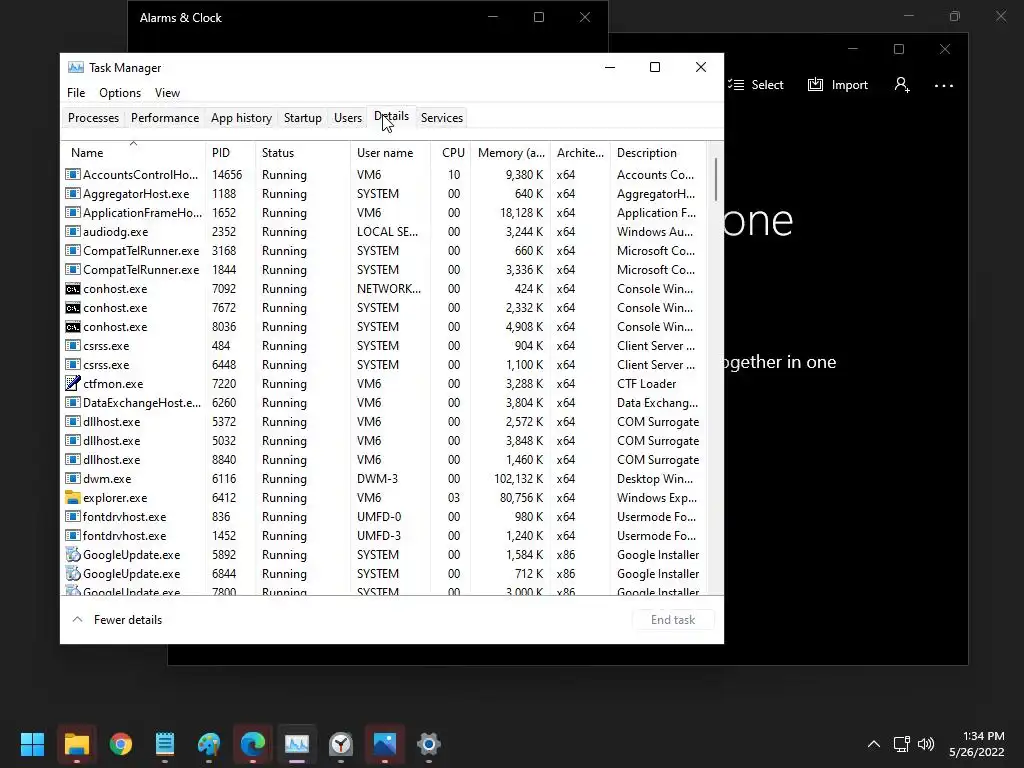Sort by the Architecture column header
This screenshot has height=768, width=1024.
point(580,153)
